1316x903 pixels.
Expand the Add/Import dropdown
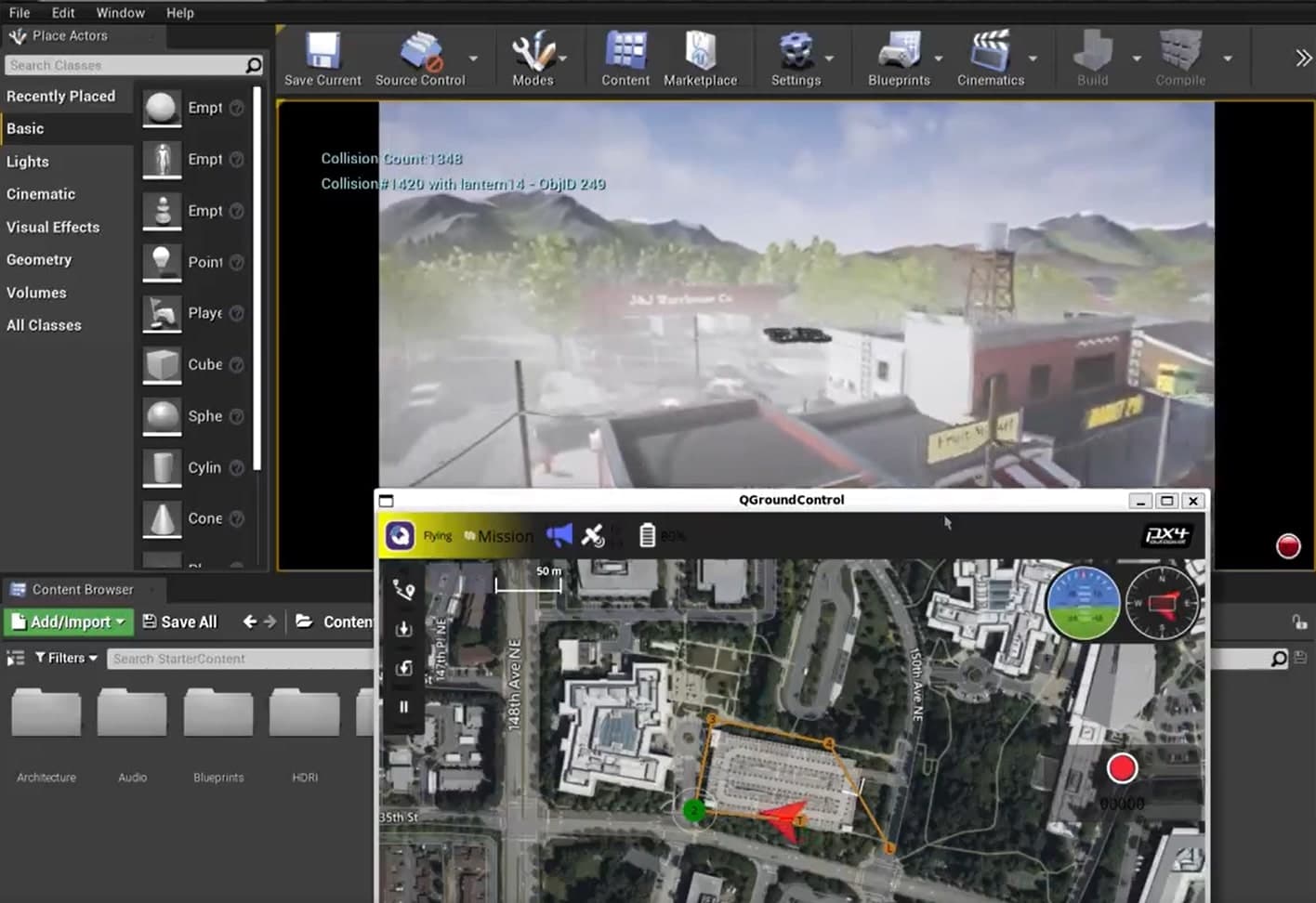tap(68, 622)
